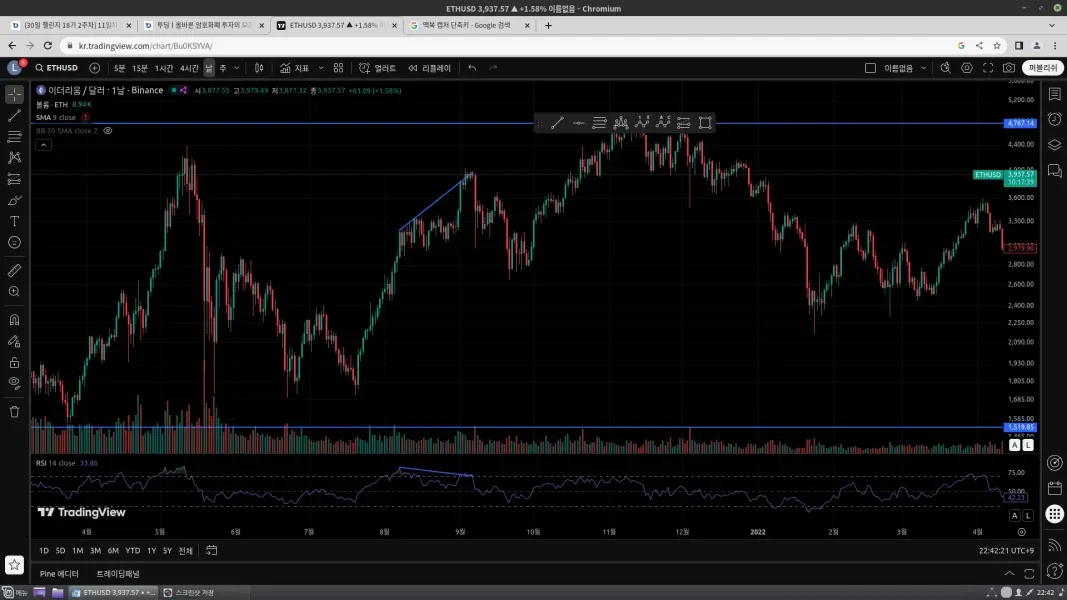Switch to the trading panel tab

click(x=118, y=573)
